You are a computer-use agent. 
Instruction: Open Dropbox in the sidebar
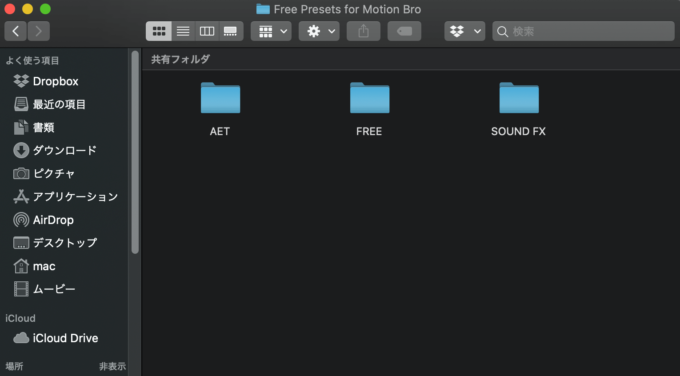[65, 81]
